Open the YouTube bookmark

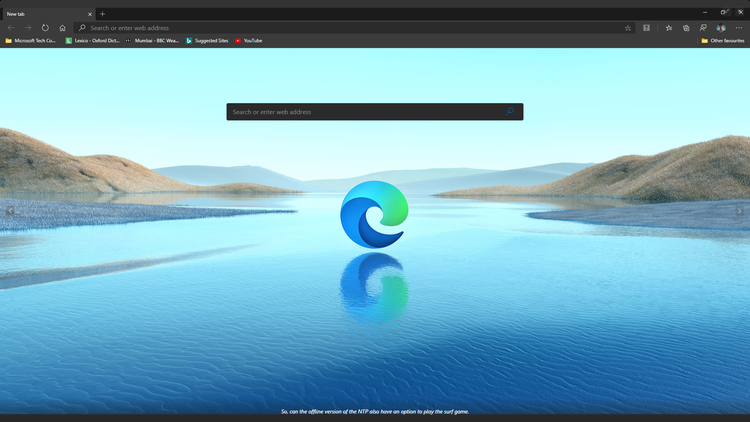248,41
